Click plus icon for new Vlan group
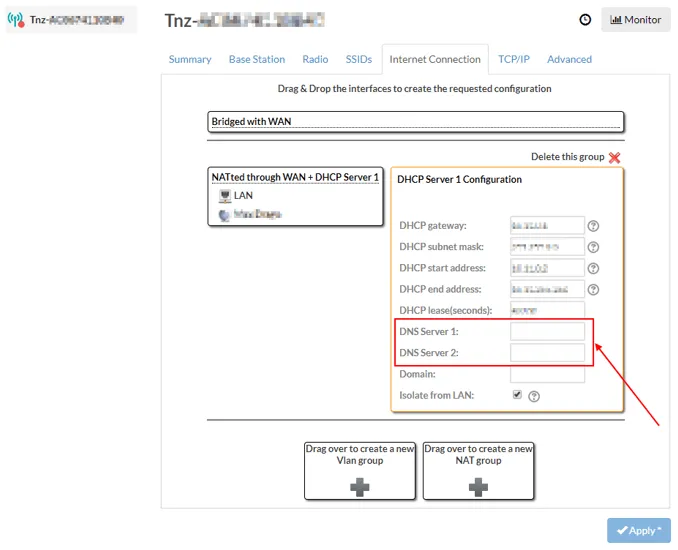Viewport: 678px width, 550px height. point(360,487)
